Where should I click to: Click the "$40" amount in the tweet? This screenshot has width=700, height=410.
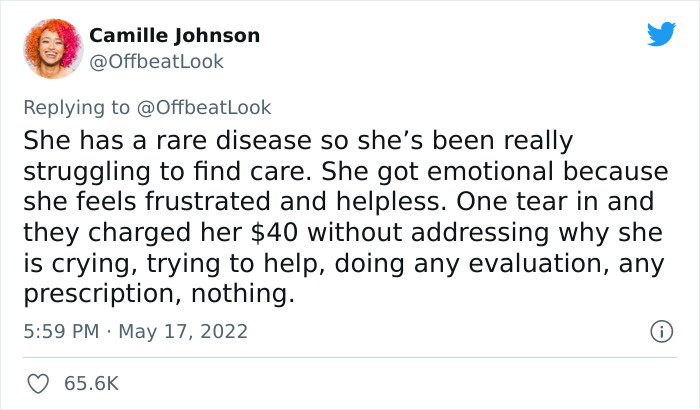pos(274,232)
